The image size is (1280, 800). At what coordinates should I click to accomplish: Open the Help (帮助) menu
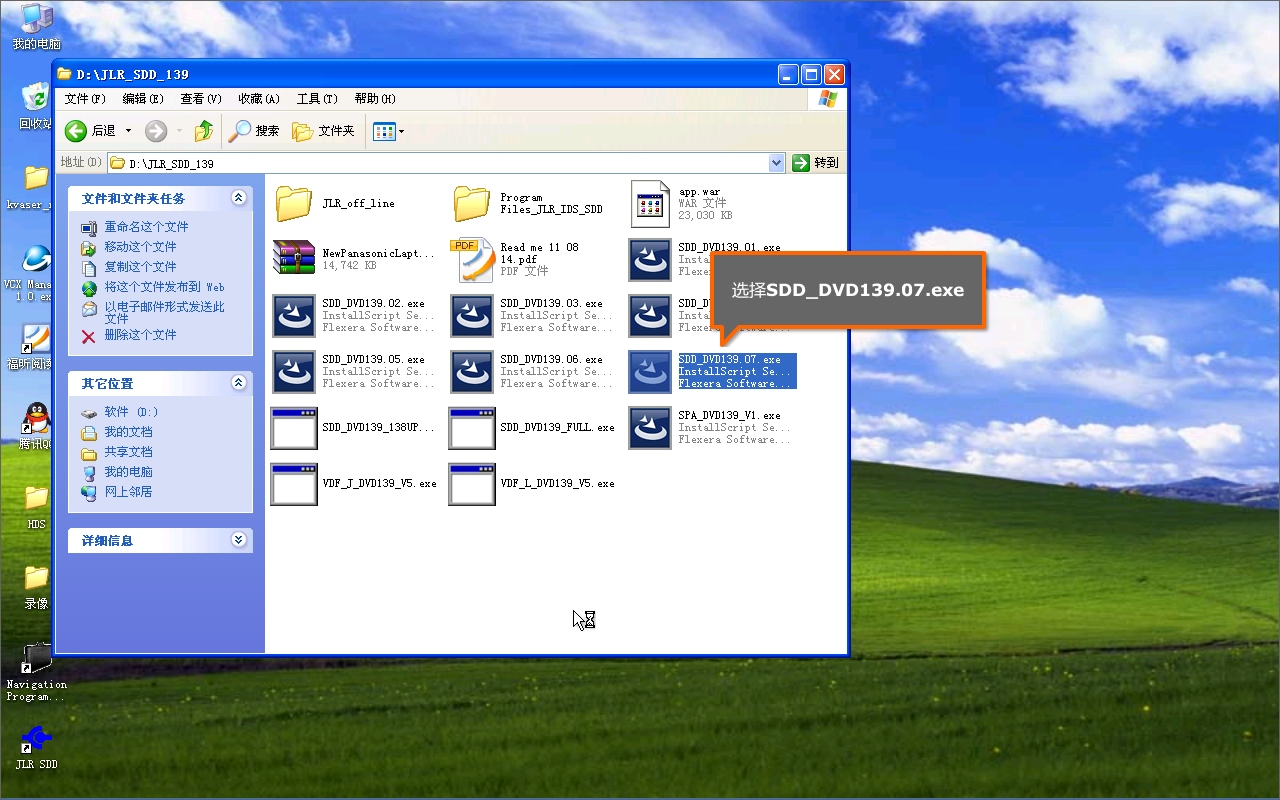375,99
